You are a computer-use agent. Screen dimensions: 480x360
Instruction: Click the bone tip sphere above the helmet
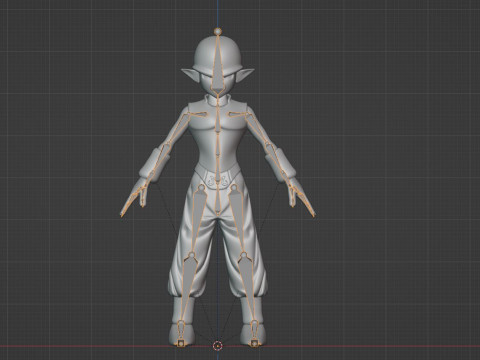point(218,31)
